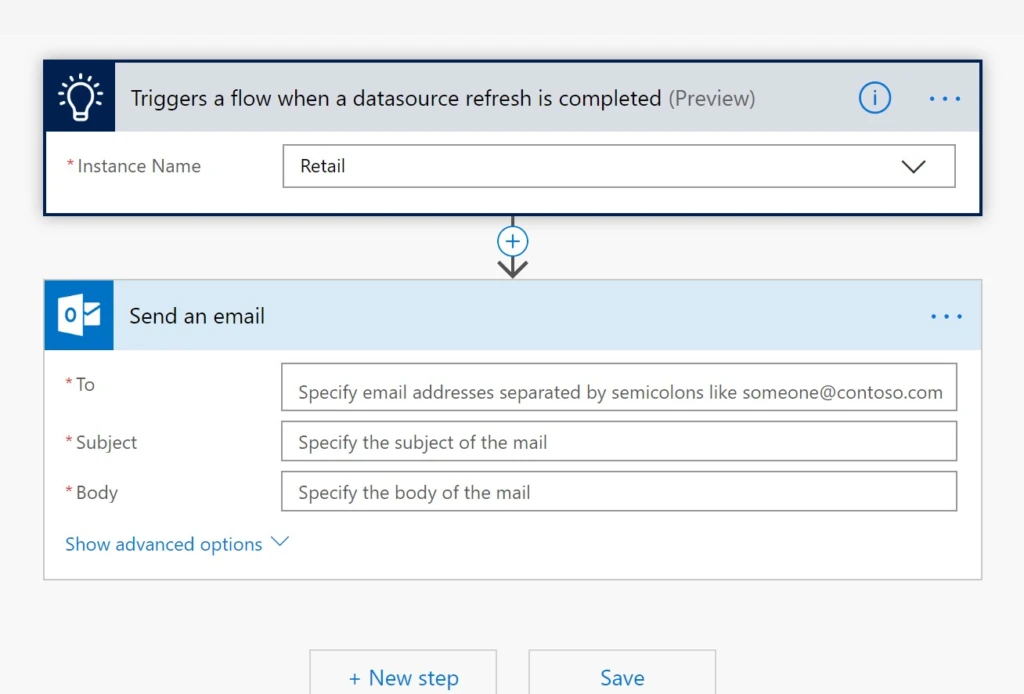The height and width of the screenshot is (694, 1024).
Task: Click the Subject field
Action: pyautogui.click(x=618, y=441)
